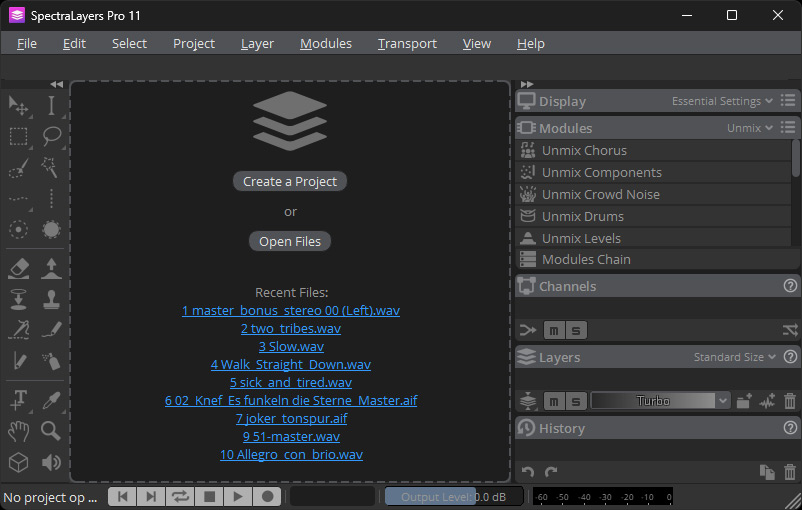
Task: Open the Channels panel help icon
Action: tap(790, 286)
